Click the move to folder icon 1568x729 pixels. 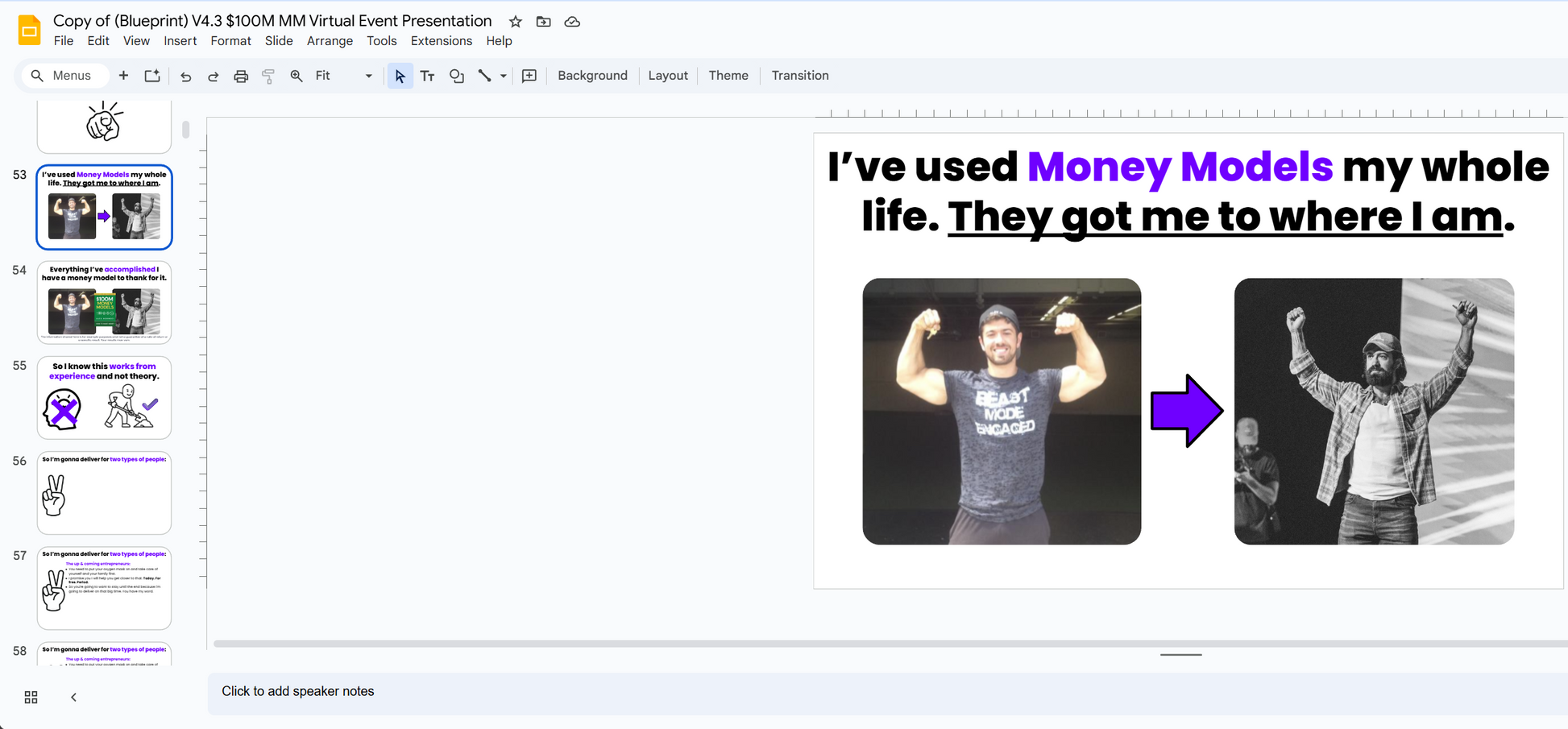(x=544, y=22)
